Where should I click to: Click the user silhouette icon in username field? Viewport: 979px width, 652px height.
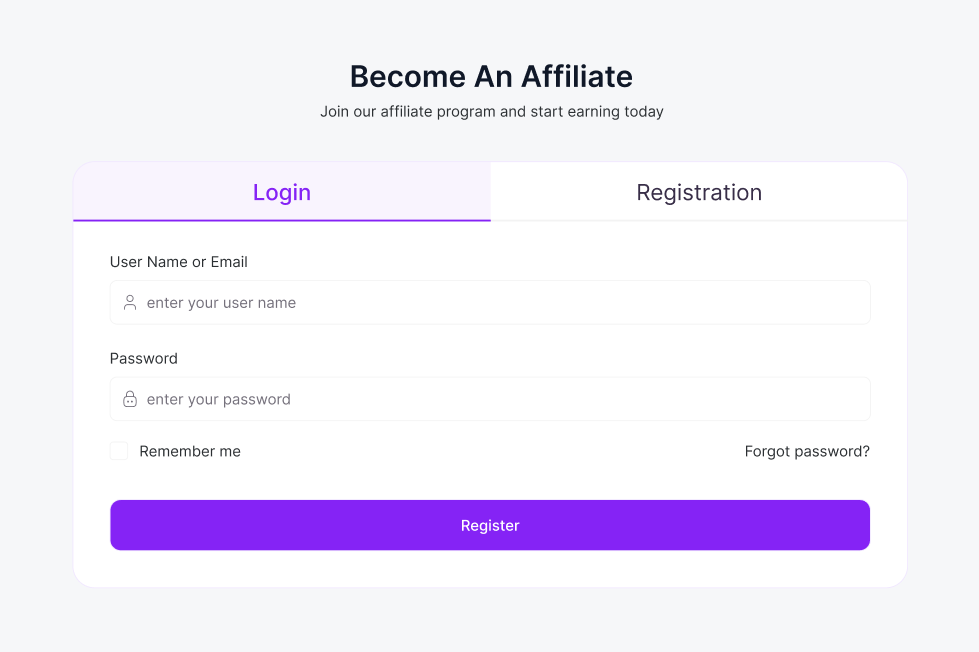[x=130, y=303]
